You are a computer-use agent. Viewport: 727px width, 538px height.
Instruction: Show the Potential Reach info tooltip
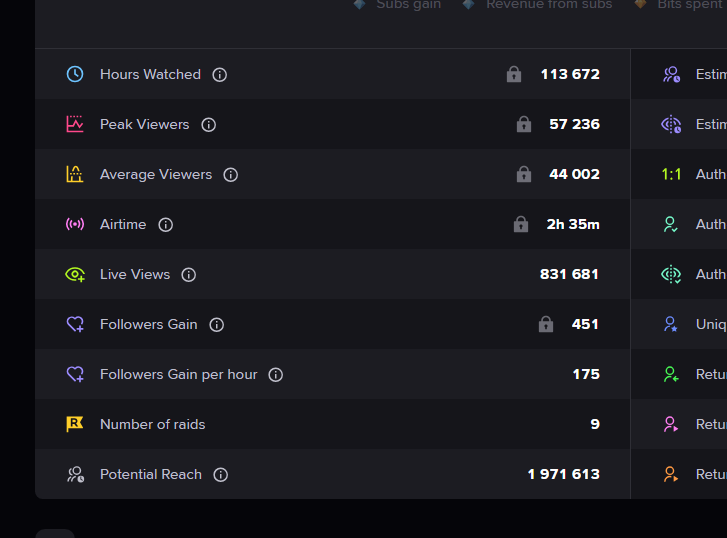[221, 474]
